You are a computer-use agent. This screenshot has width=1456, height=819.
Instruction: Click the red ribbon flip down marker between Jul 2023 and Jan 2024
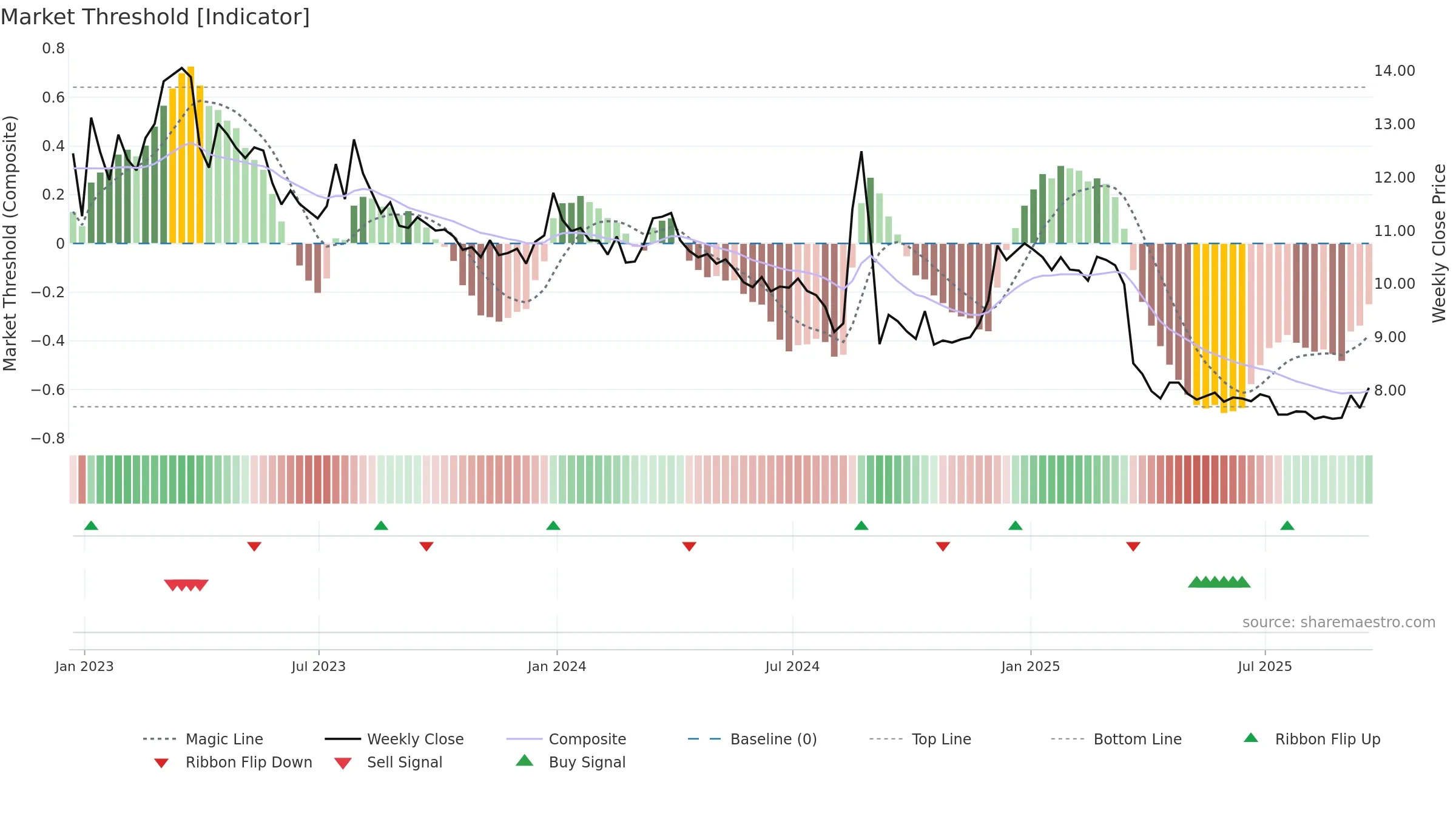(426, 547)
